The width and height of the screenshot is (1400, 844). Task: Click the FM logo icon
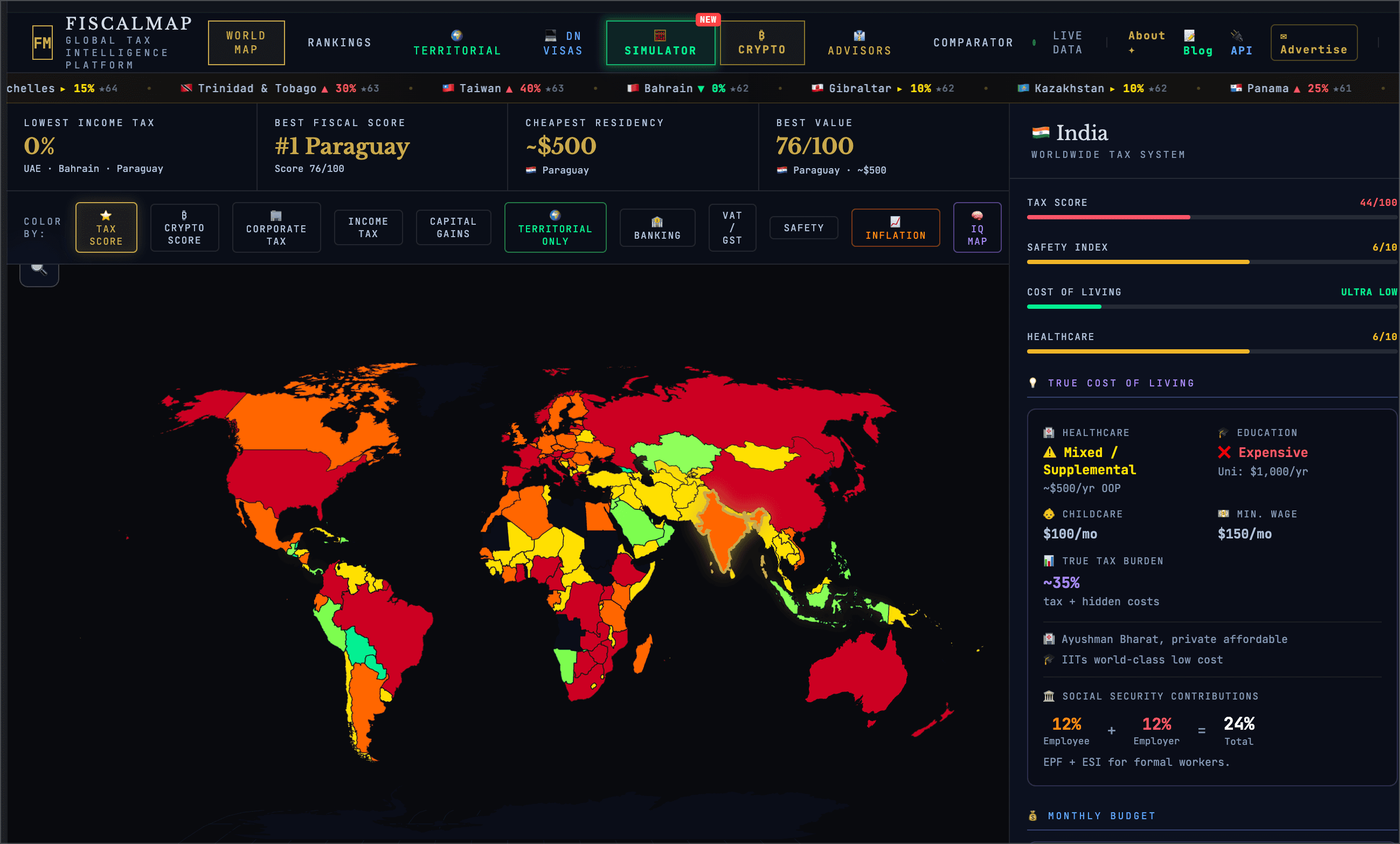point(43,43)
